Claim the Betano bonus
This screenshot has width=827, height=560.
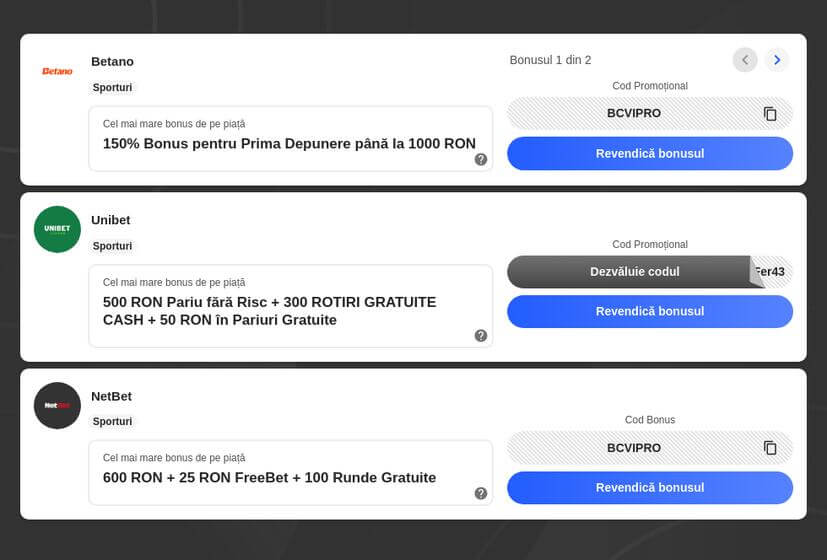[x=650, y=153]
